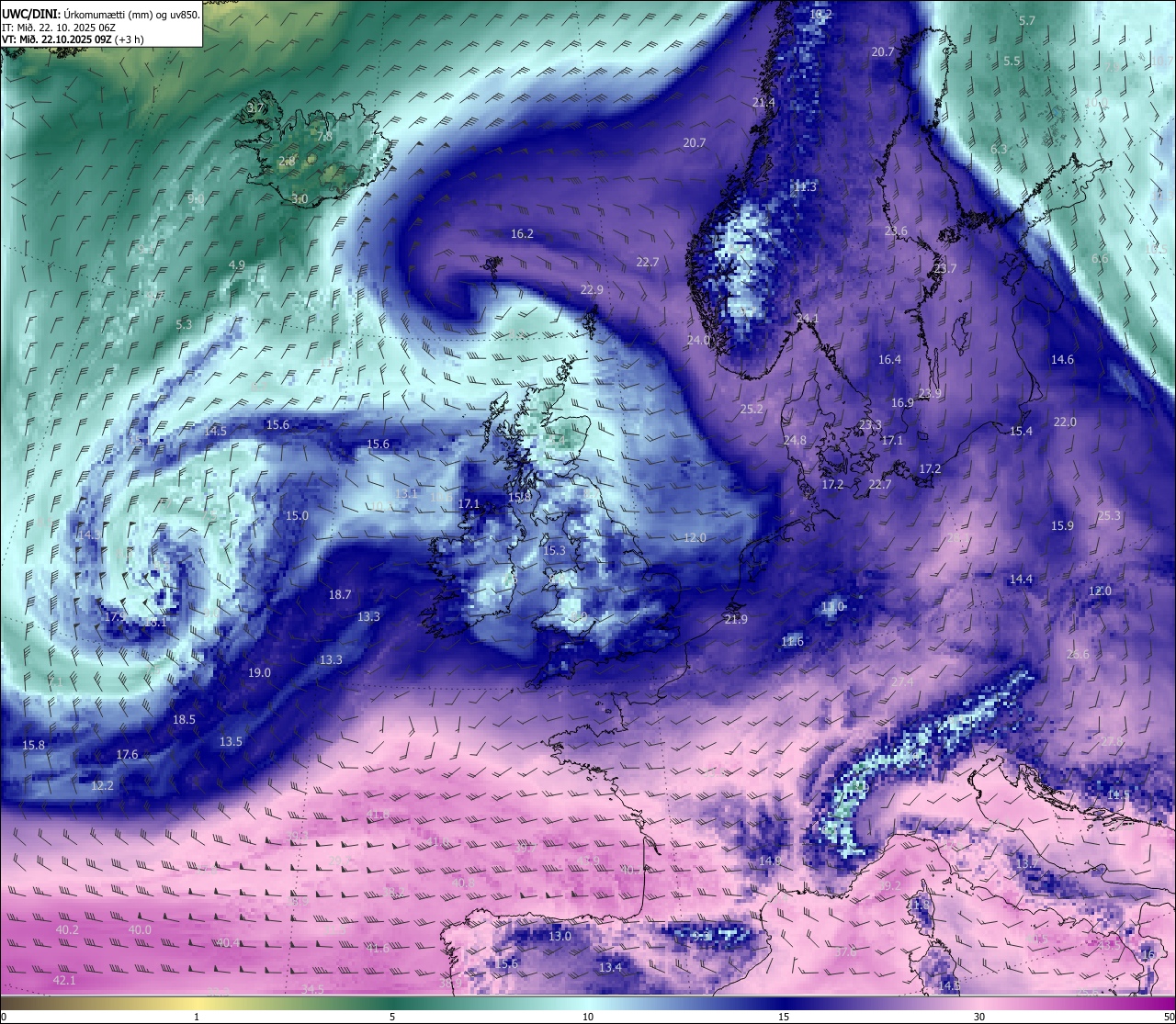Click the 18.5 value in the Atlantic
1176x1024 pixels.
click(x=185, y=720)
